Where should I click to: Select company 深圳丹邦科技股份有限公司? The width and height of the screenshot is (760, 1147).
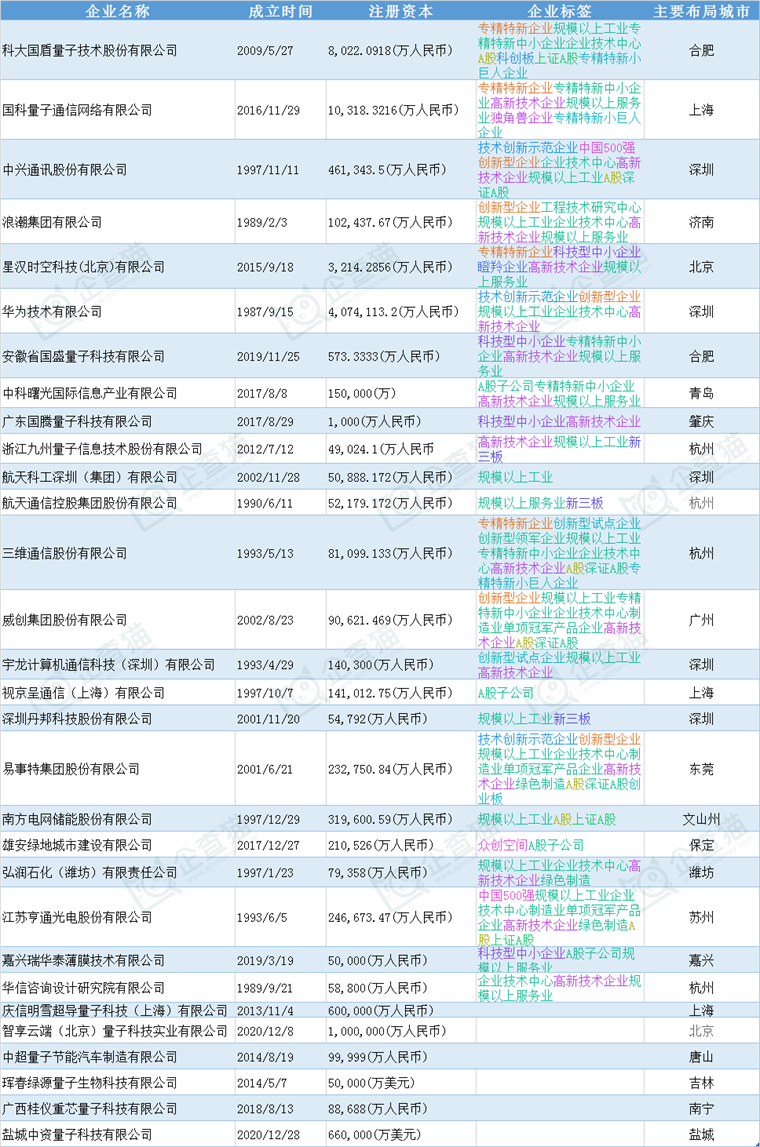pyautogui.click(x=78, y=718)
